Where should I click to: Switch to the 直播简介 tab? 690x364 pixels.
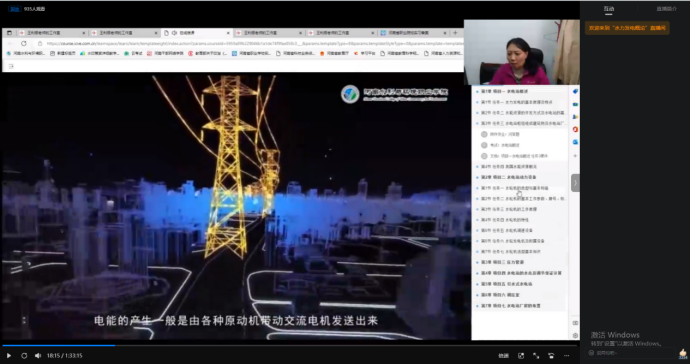point(666,9)
